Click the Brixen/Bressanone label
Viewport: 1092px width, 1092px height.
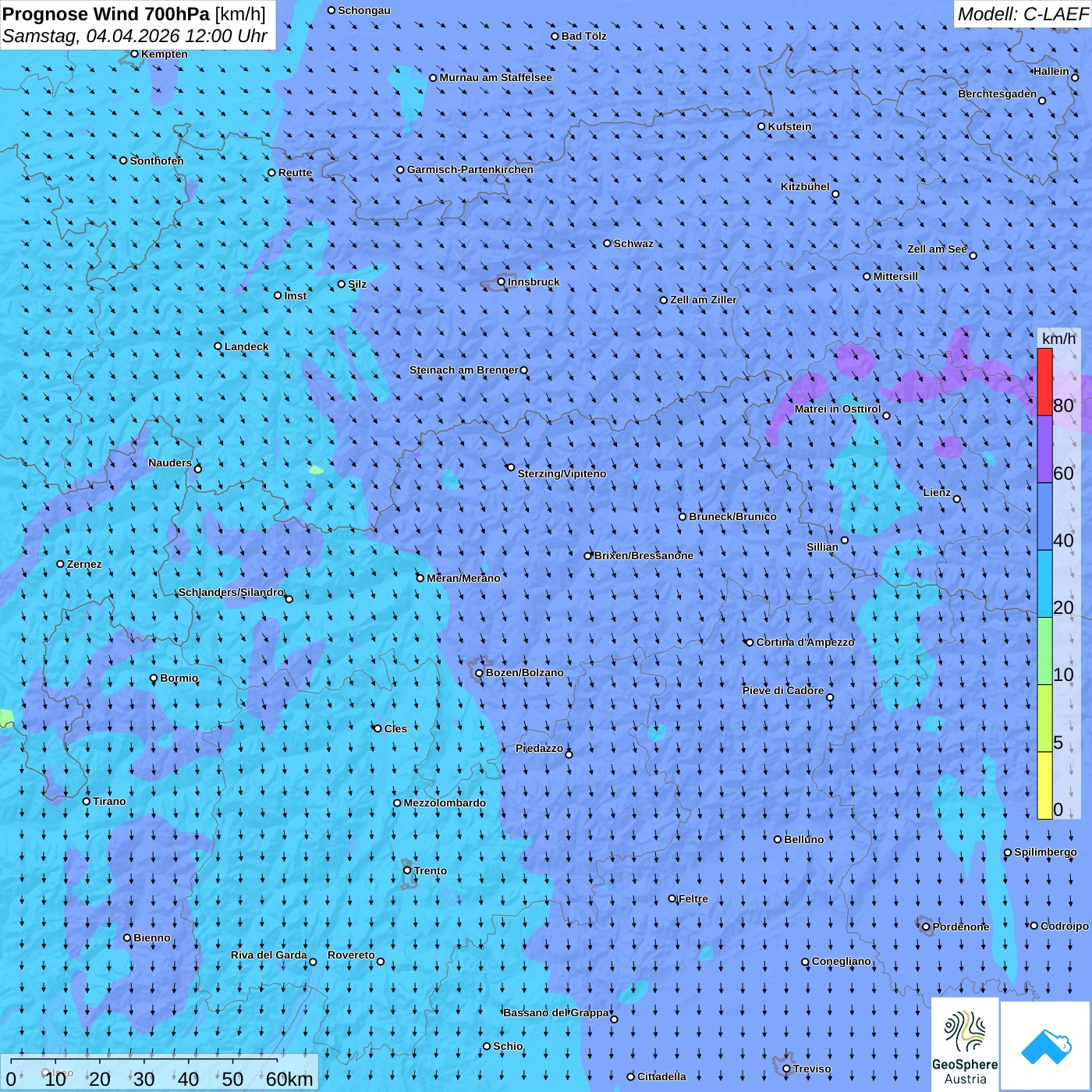[x=643, y=555]
